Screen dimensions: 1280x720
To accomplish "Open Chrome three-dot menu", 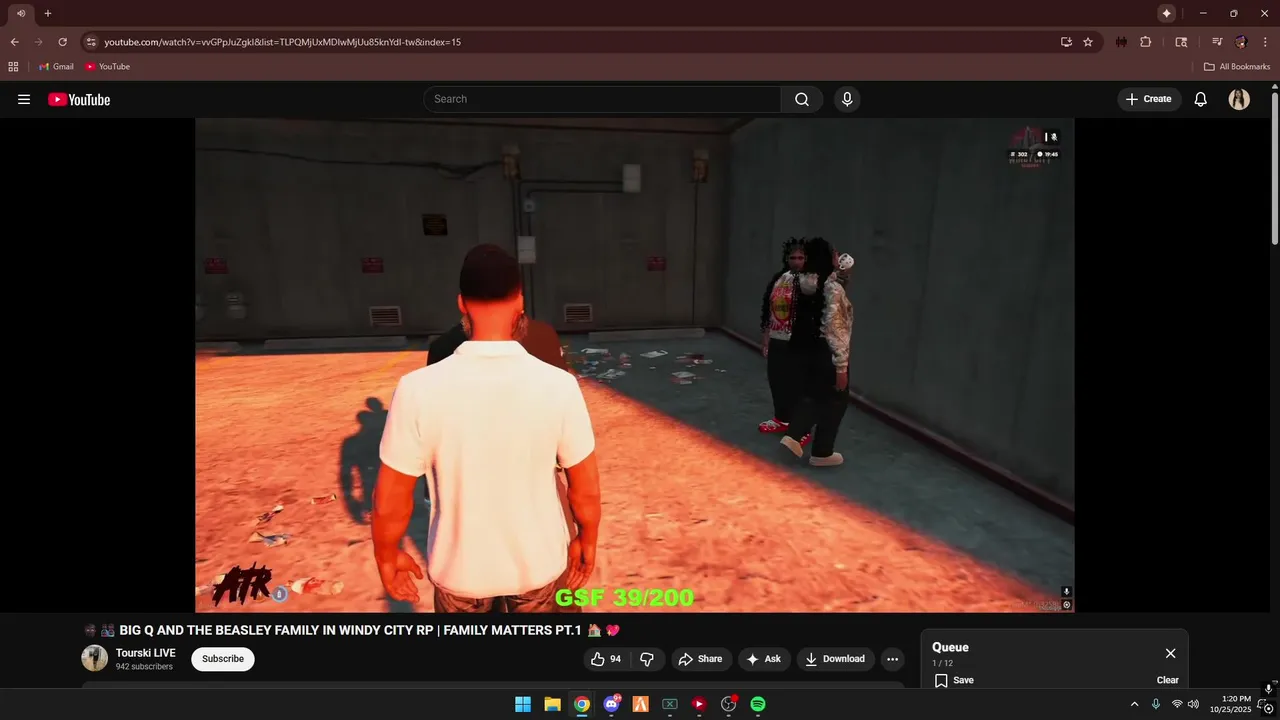I will [1265, 42].
